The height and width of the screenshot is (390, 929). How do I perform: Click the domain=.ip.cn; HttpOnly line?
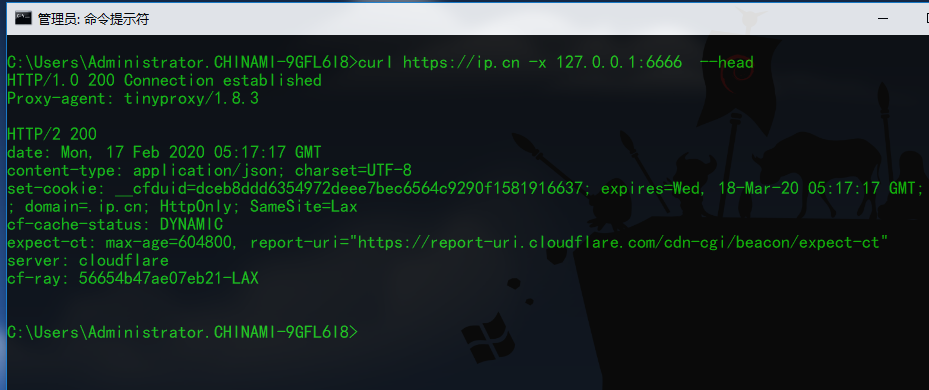click(x=182, y=207)
